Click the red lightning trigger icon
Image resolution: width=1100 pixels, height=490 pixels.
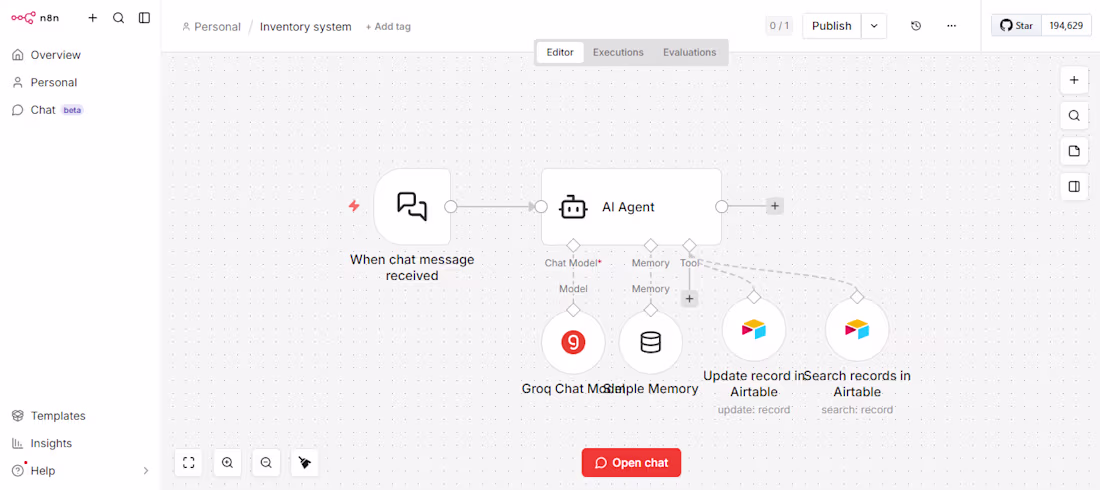pyautogui.click(x=354, y=206)
